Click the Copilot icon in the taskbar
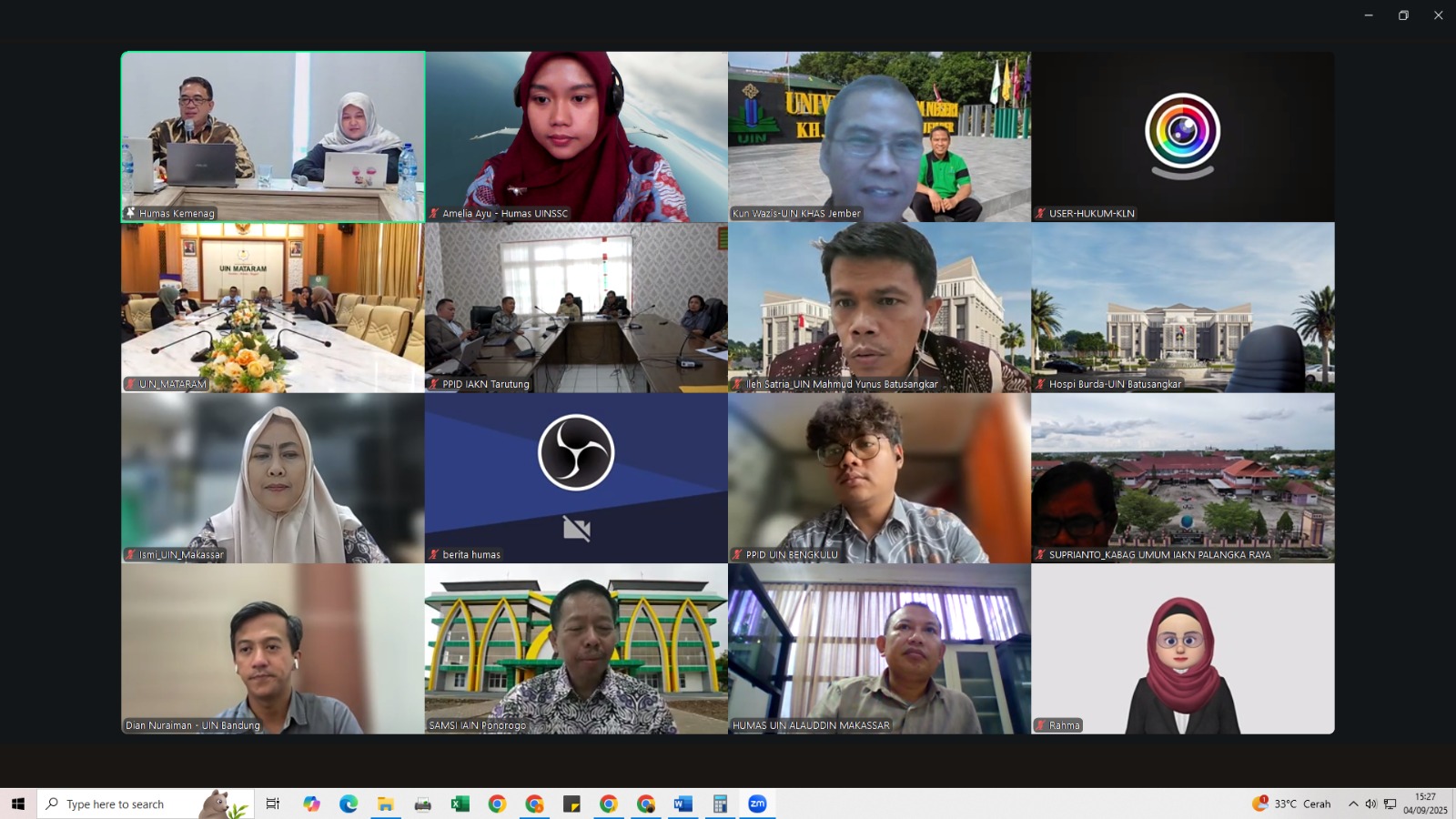1456x819 pixels. pos(311,804)
